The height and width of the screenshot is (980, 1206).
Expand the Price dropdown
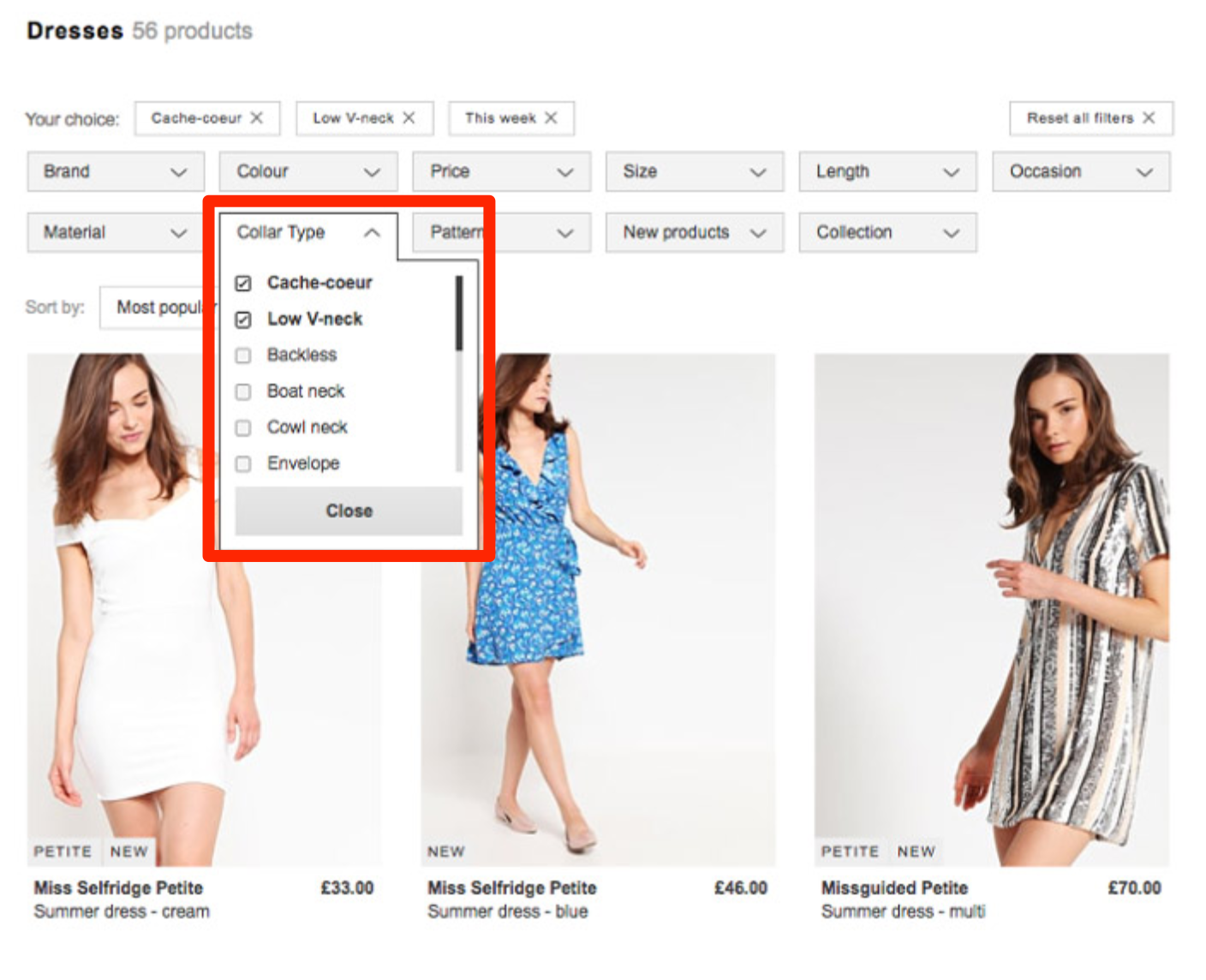pos(501,171)
